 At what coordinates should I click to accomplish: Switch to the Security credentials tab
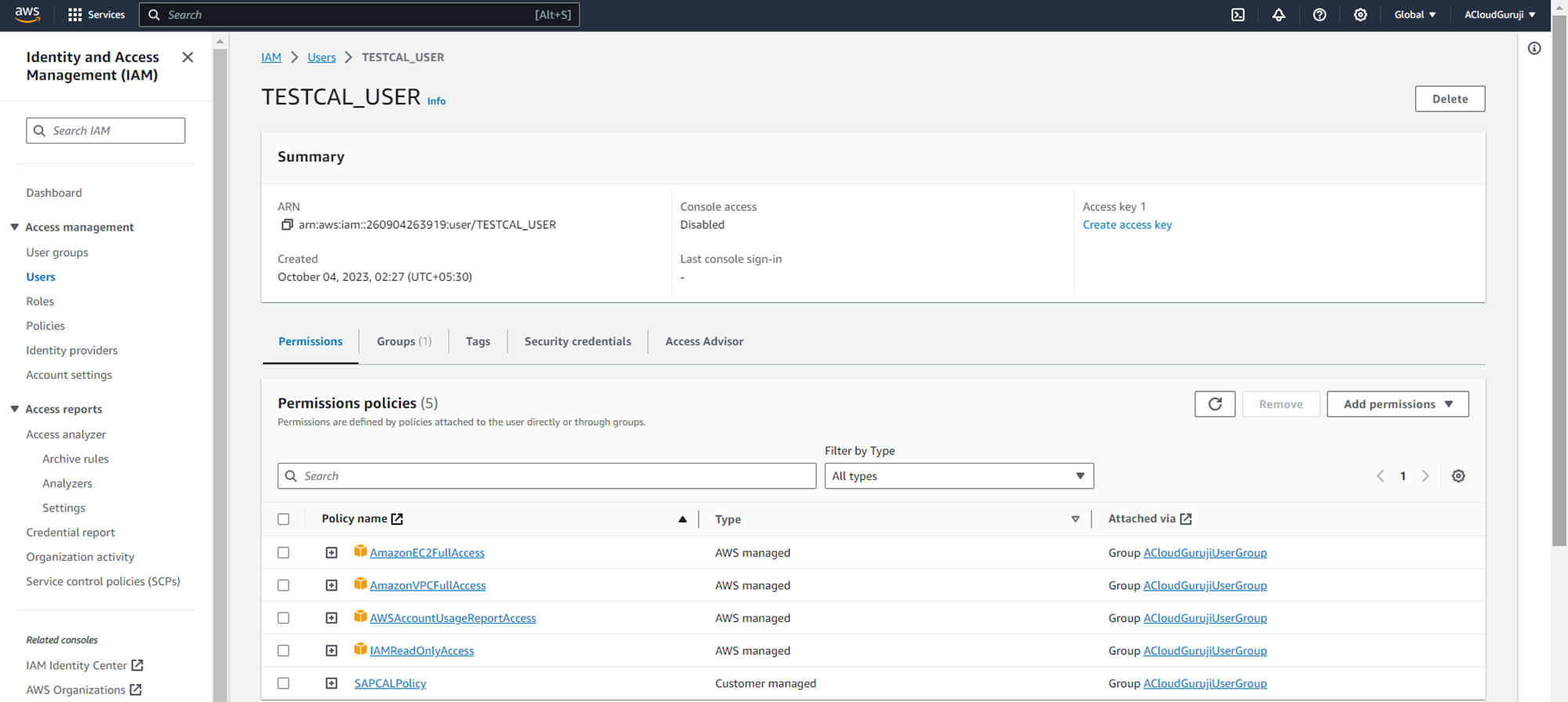(577, 341)
